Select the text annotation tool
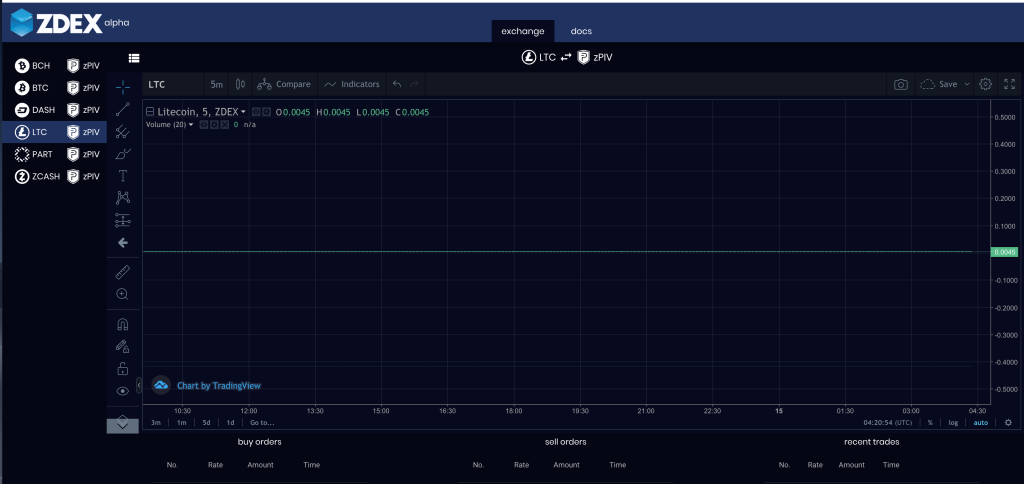Image resolution: width=1024 pixels, height=484 pixels. [122, 176]
